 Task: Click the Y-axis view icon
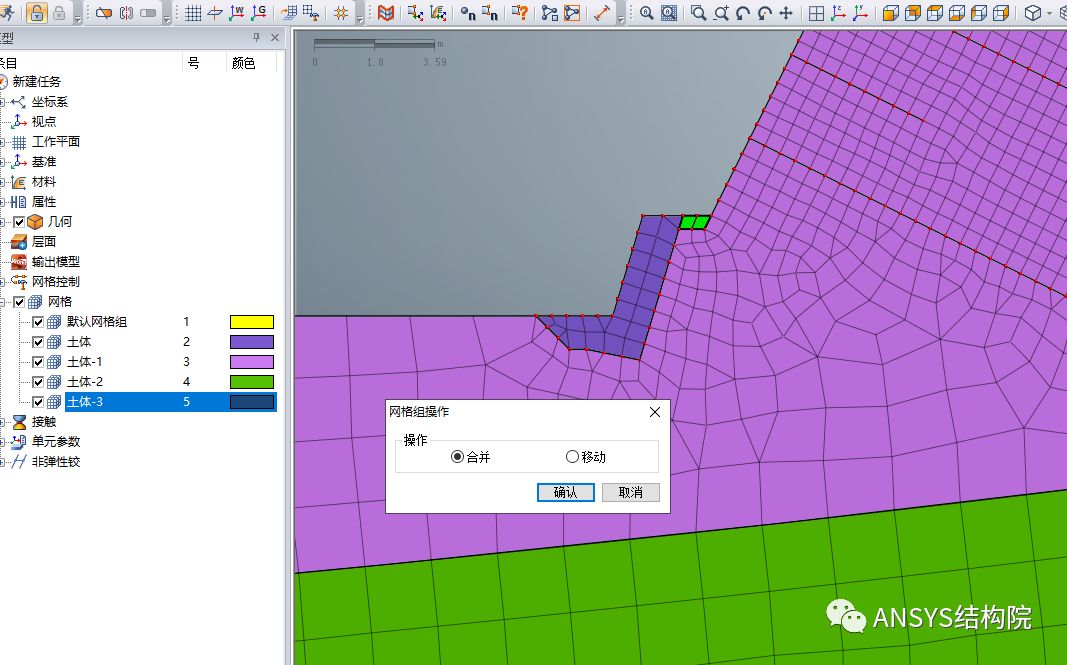pos(861,12)
